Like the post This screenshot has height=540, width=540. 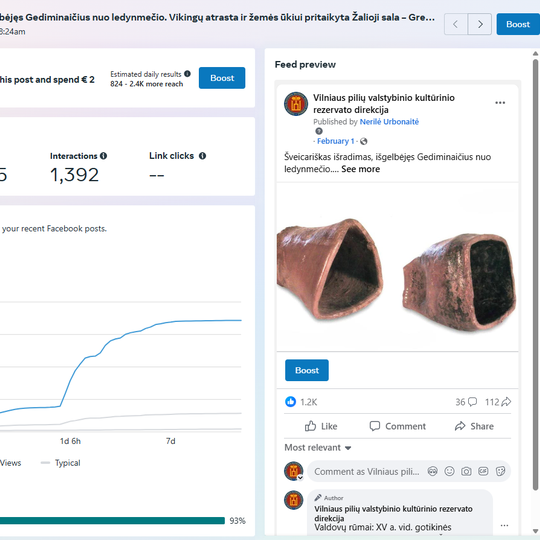(x=321, y=426)
